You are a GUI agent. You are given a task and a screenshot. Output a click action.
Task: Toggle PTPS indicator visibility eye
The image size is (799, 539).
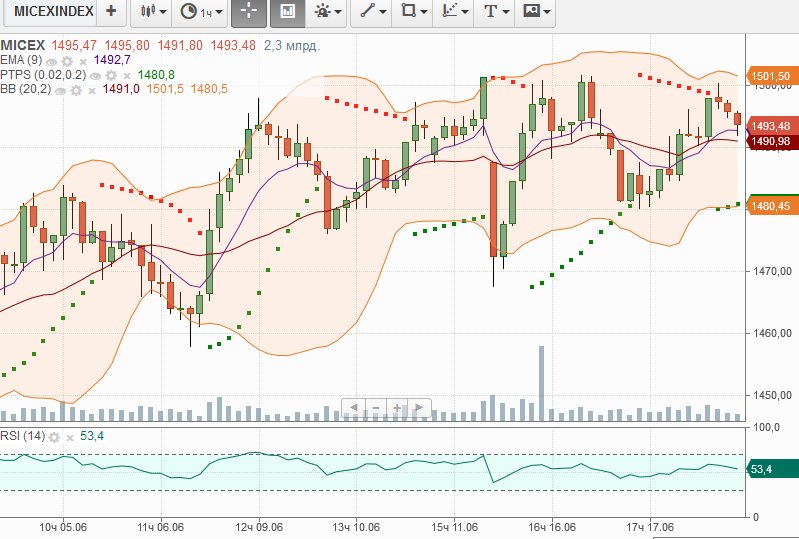pos(96,75)
